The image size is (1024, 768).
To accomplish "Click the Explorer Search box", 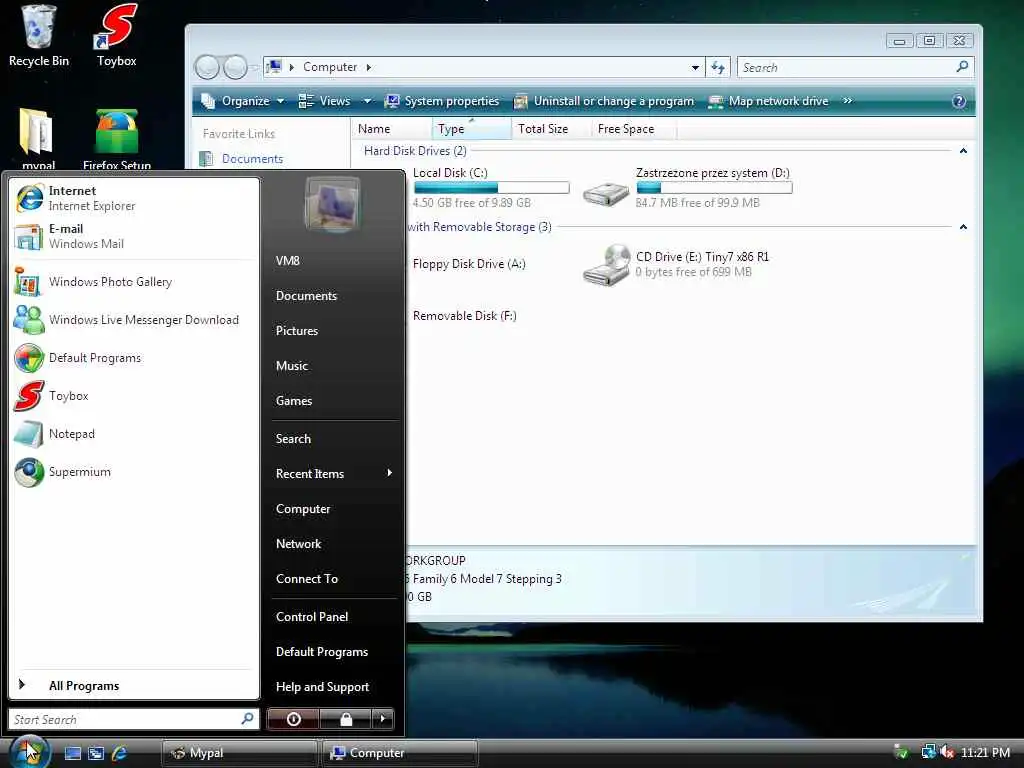I will 856,67.
